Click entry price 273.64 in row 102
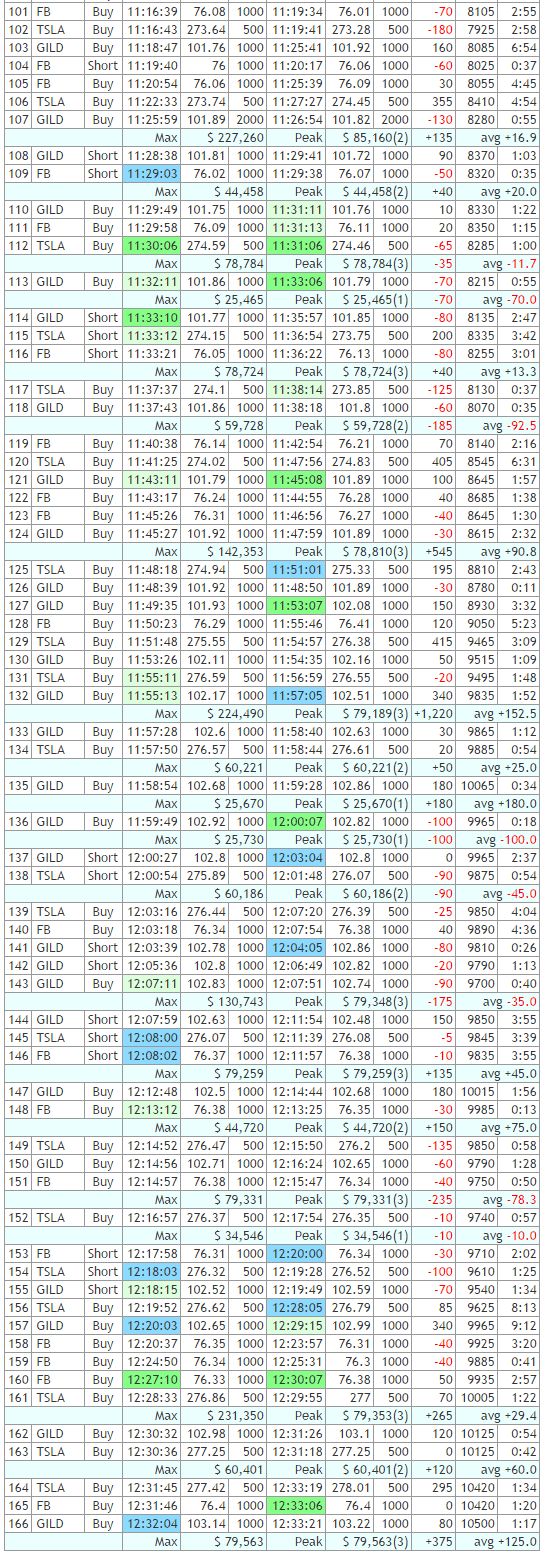The image size is (543, 1555). pos(206,29)
